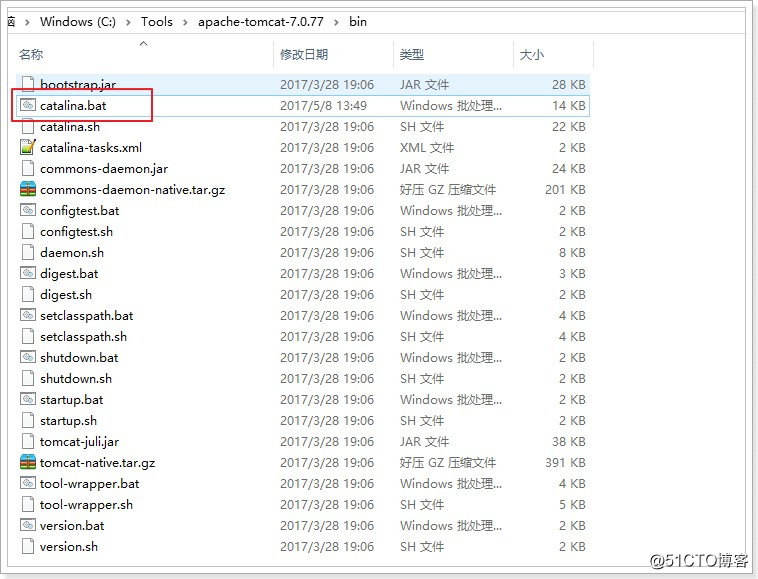Select the commons-daemon.jar file name

point(104,169)
